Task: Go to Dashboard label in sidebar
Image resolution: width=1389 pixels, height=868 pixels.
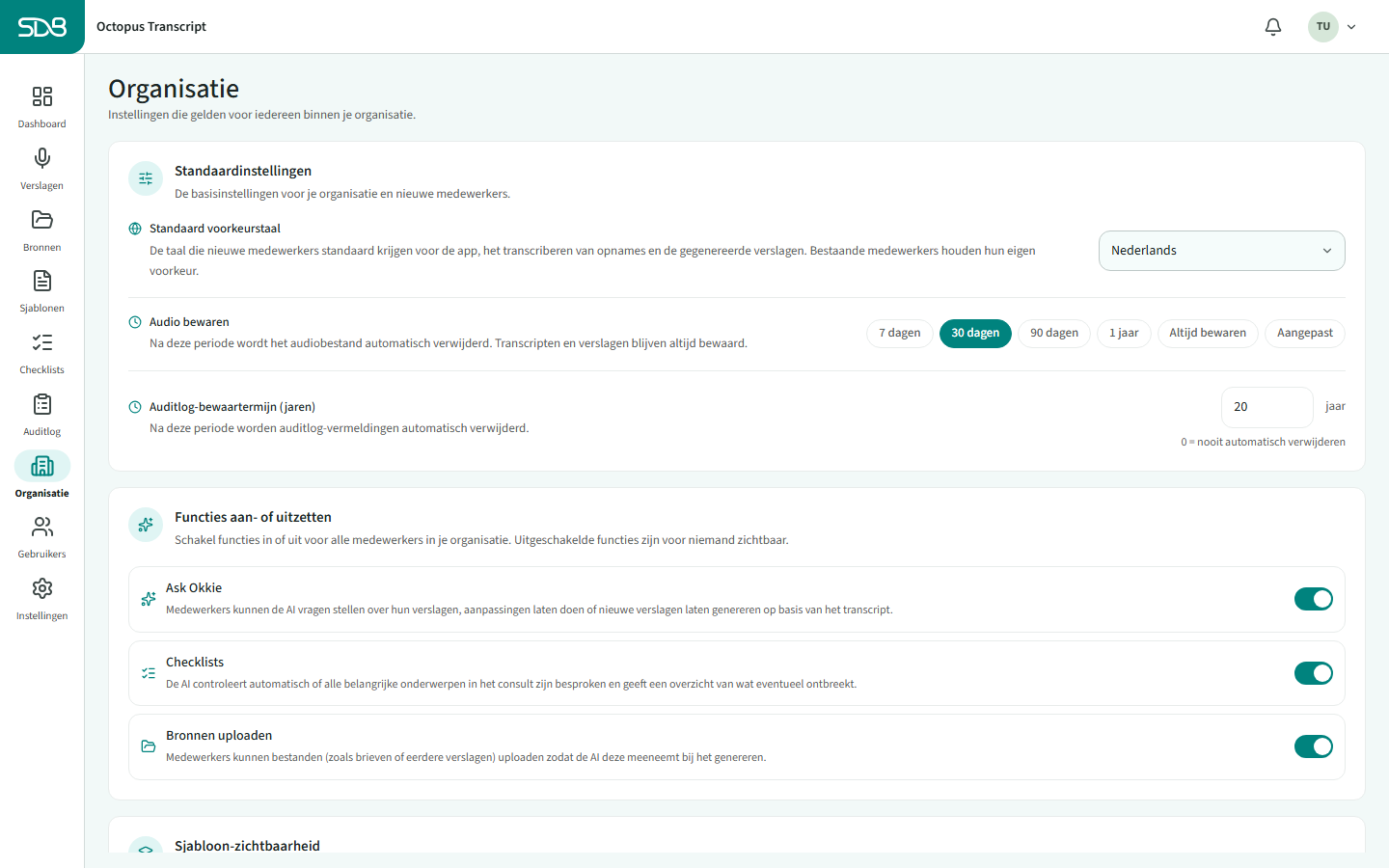Action: pos(42,124)
